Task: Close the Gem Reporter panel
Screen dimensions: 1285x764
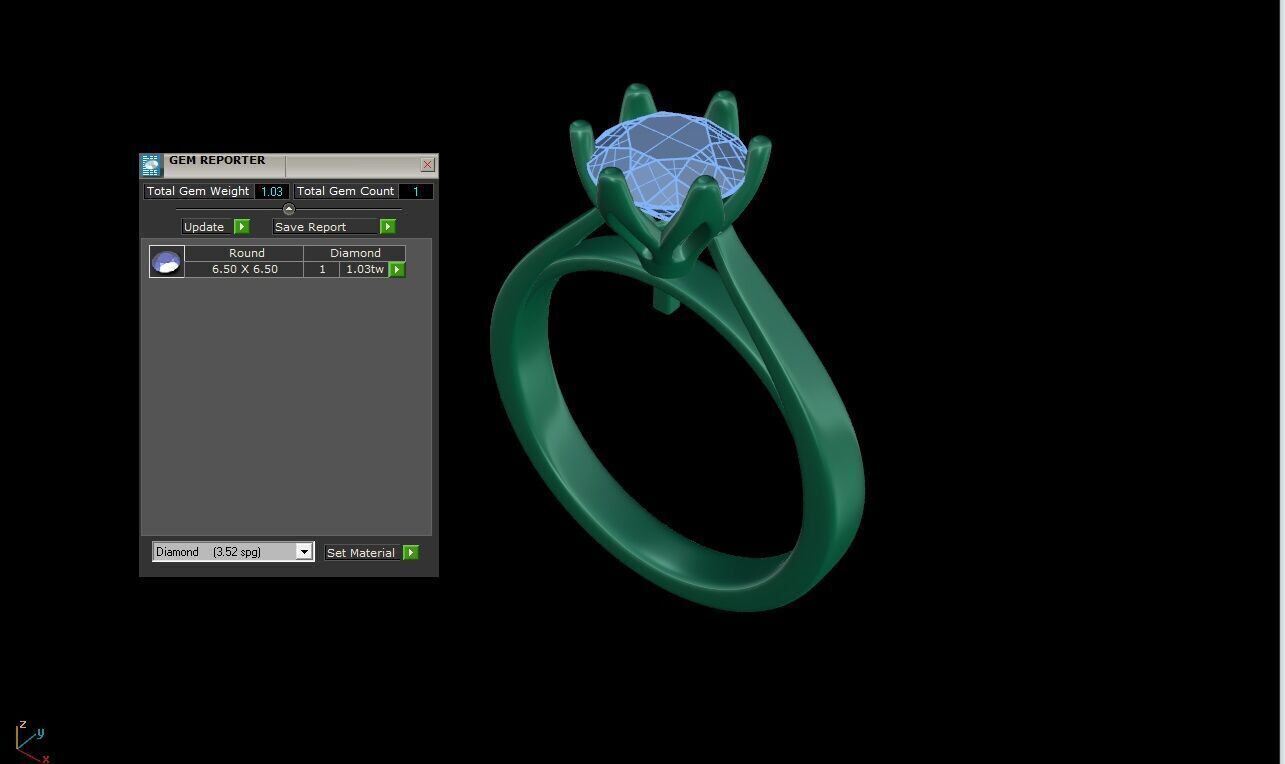Action: pyautogui.click(x=428, y=165)
